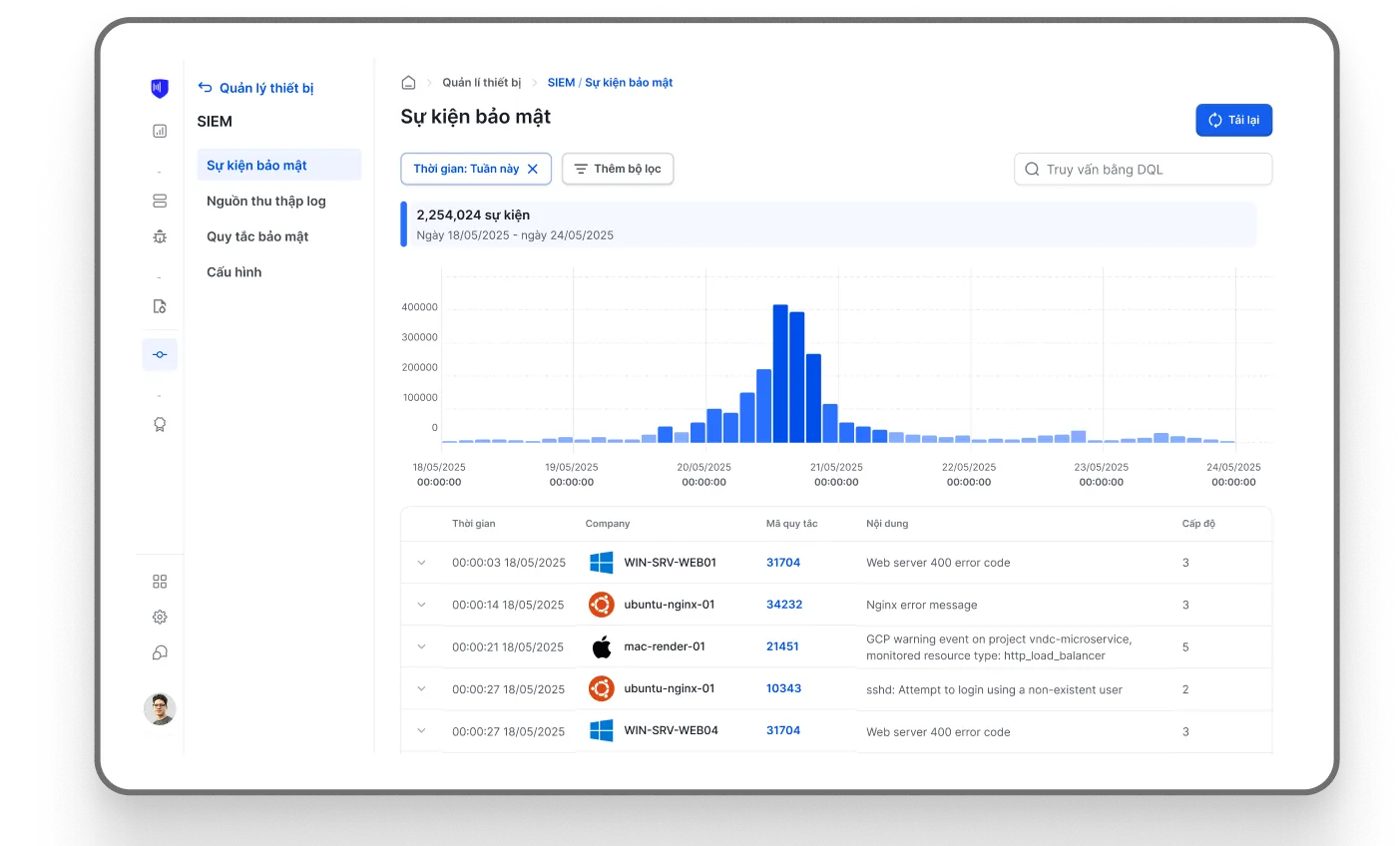The height and width of the screenshot is (846, 1400).
Task: Open 'Thêm bộ lọc' filter menu
Action: [x=618, y=169]
